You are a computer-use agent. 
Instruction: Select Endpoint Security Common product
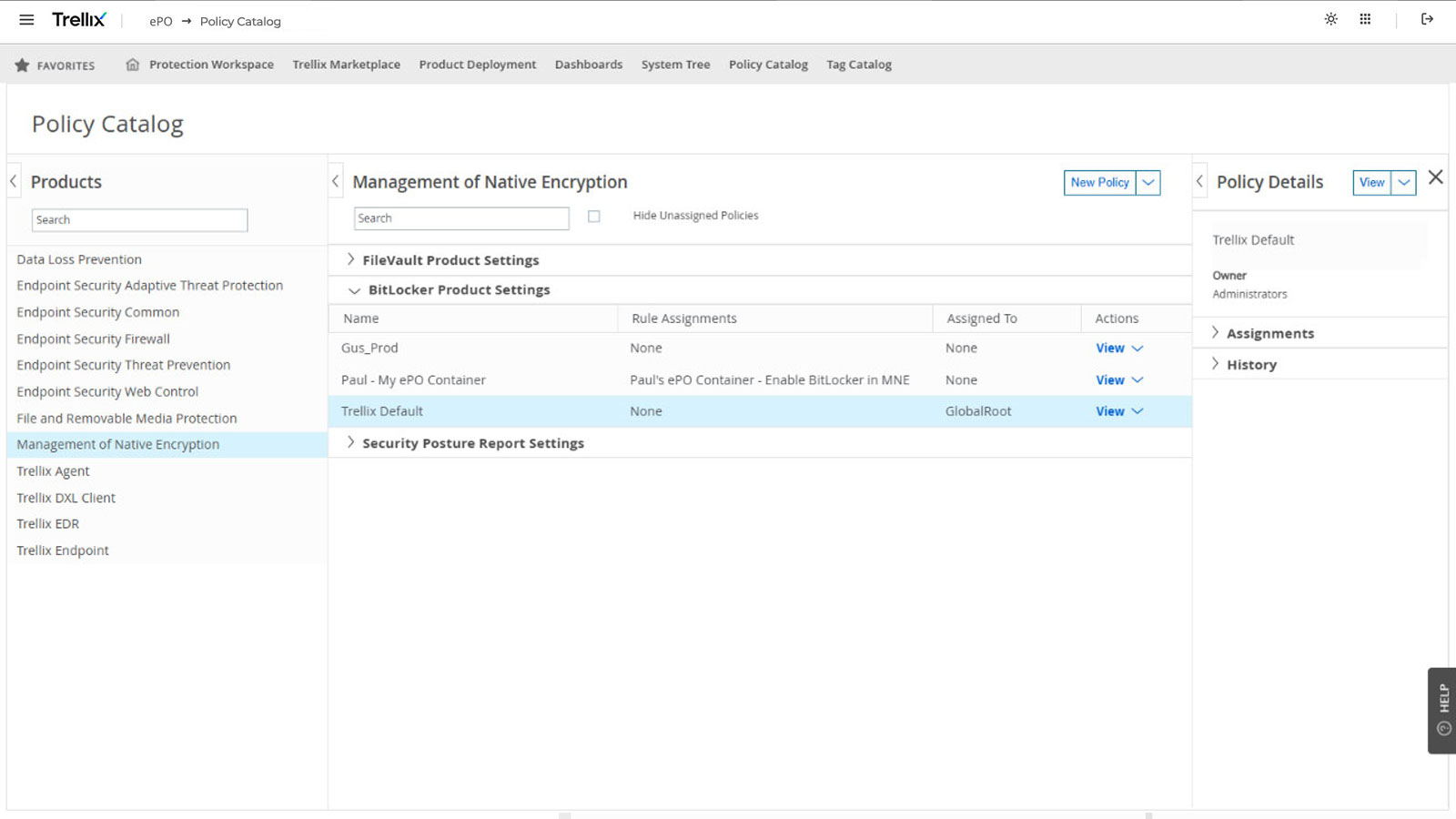coord(98,312)
